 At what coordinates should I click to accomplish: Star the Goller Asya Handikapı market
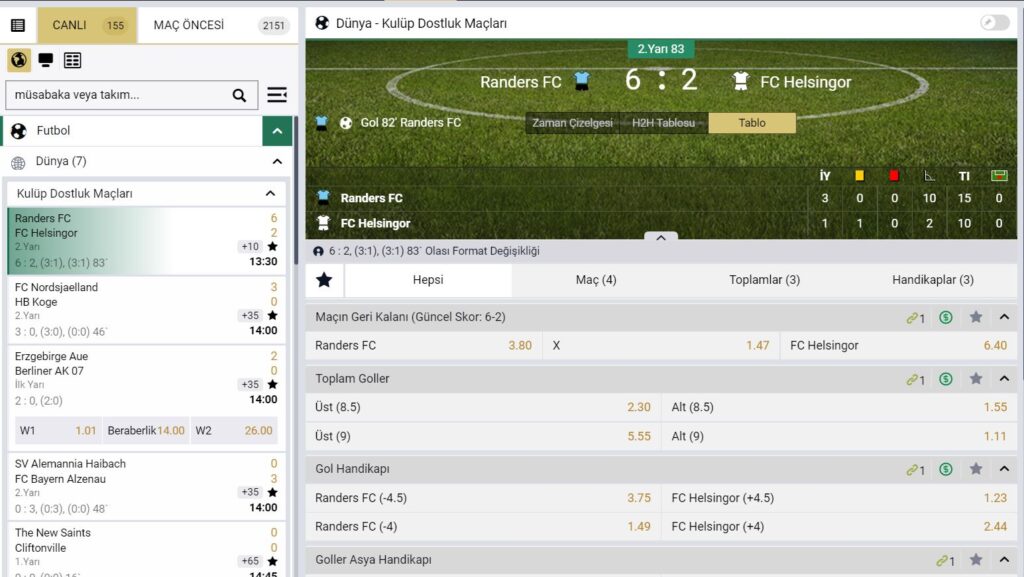pos(976,559)
